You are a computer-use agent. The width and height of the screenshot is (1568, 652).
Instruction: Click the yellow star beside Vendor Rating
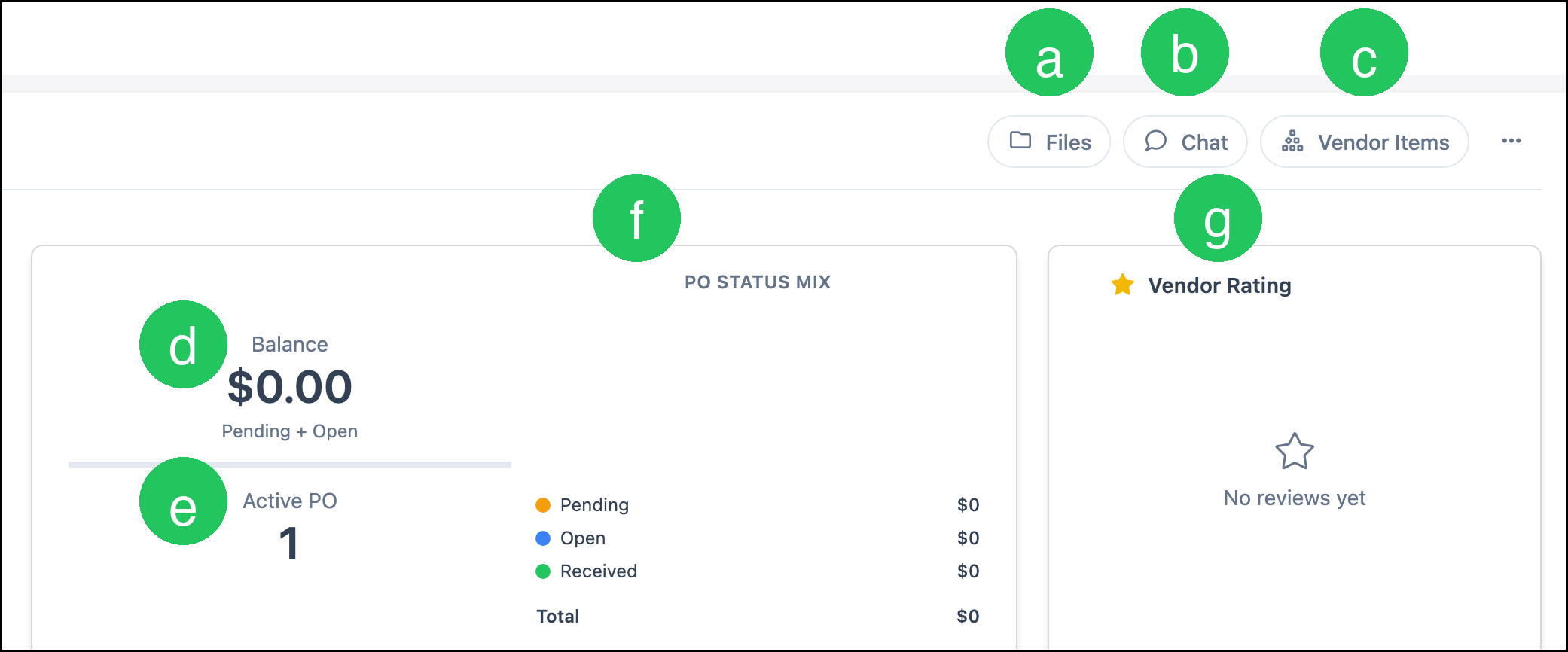click(1122, 285)
